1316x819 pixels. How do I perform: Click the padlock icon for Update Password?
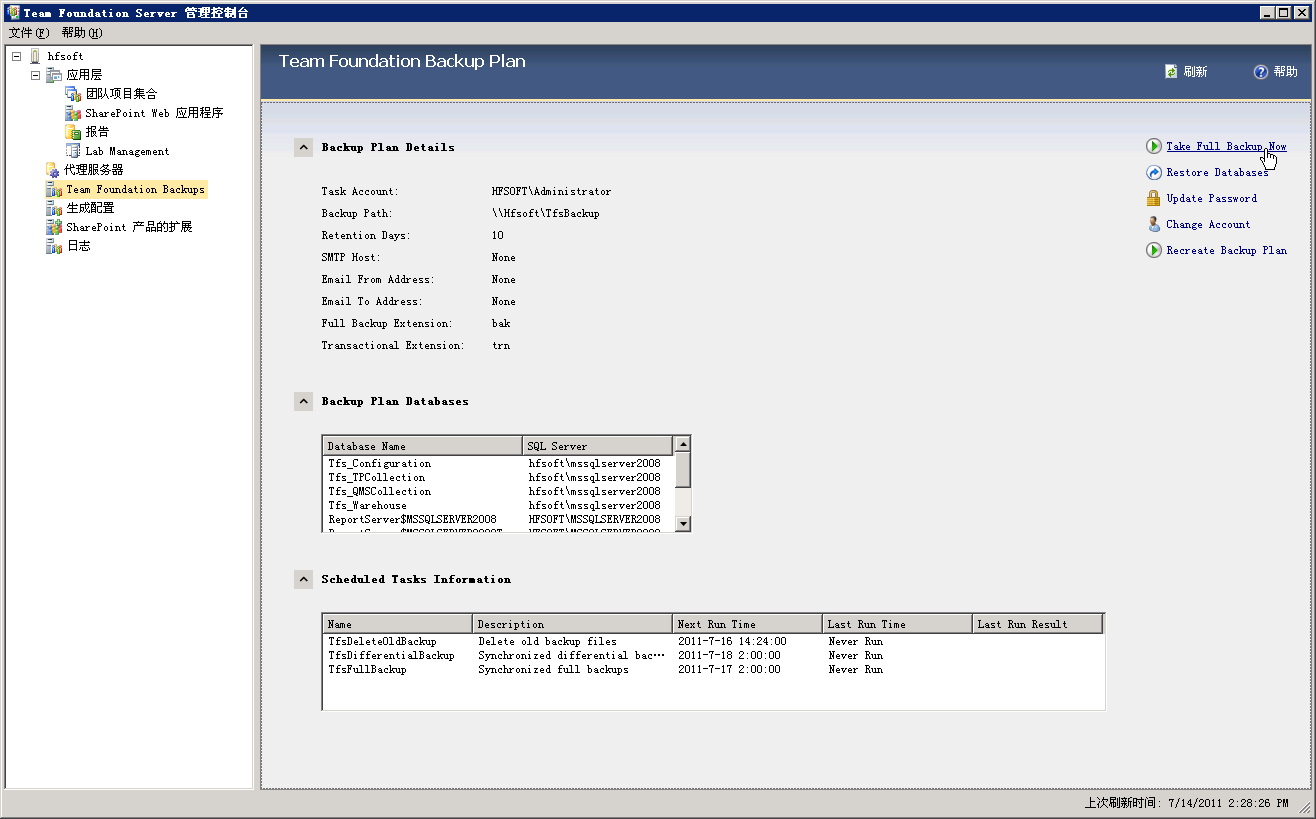click(1154, 198)
